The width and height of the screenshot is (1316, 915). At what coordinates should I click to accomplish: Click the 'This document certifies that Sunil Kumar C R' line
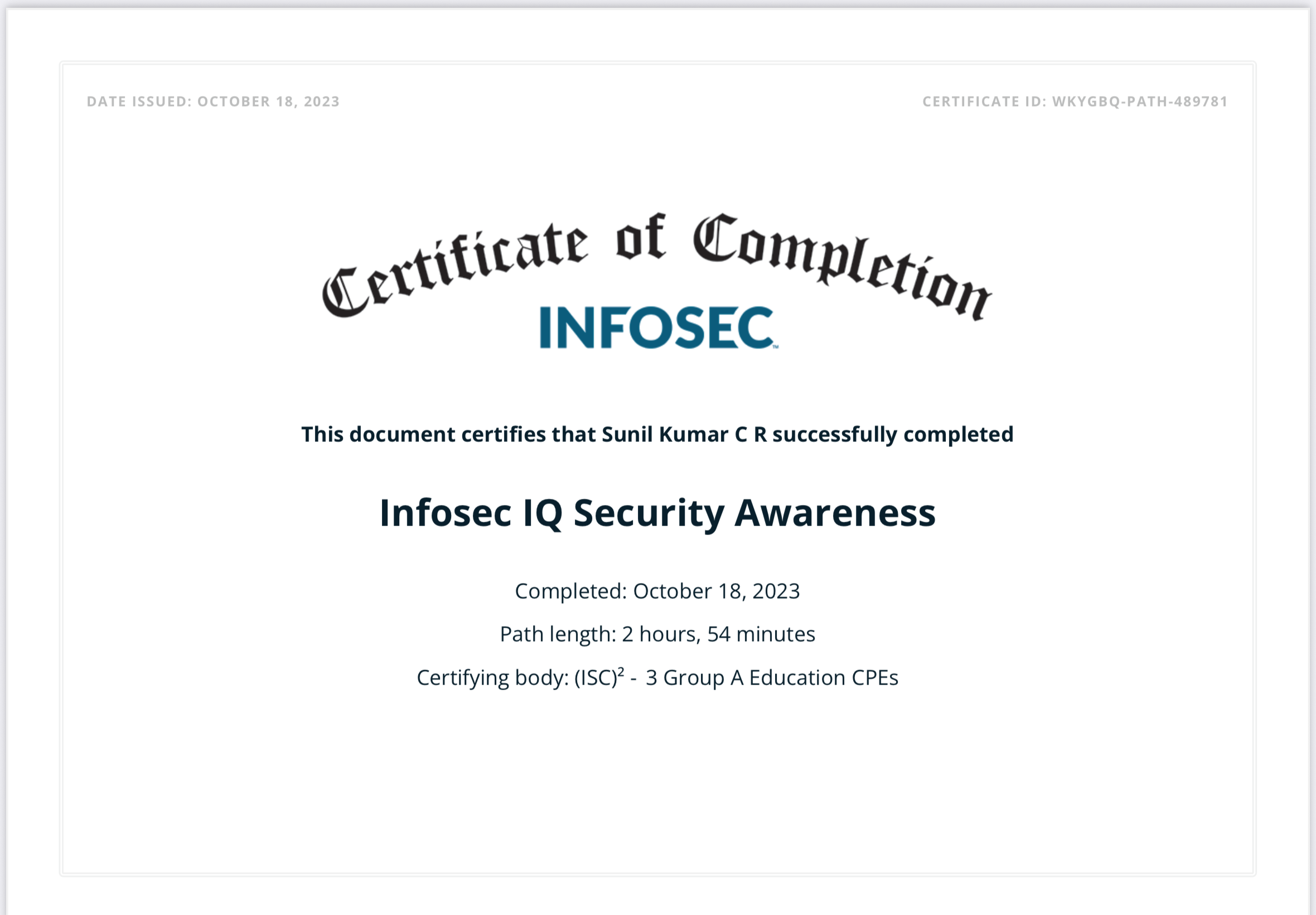click(x=657, y=435)
